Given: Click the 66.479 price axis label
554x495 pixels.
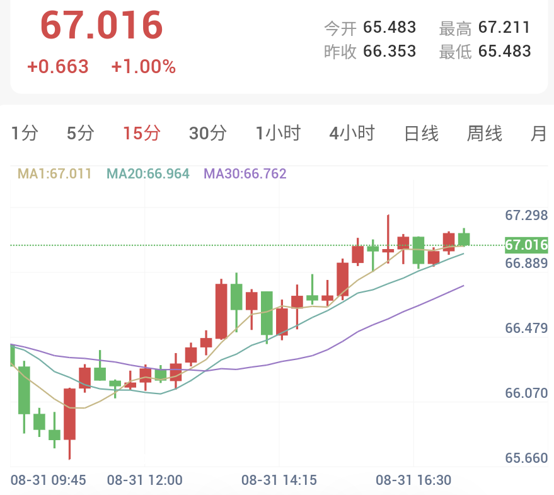Looking at the screenshot, I should click(526, 328).
